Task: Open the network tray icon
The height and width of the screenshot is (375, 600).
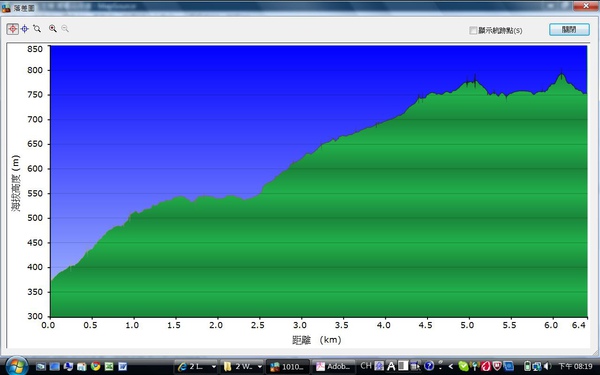Action: (x=537, y=367)
